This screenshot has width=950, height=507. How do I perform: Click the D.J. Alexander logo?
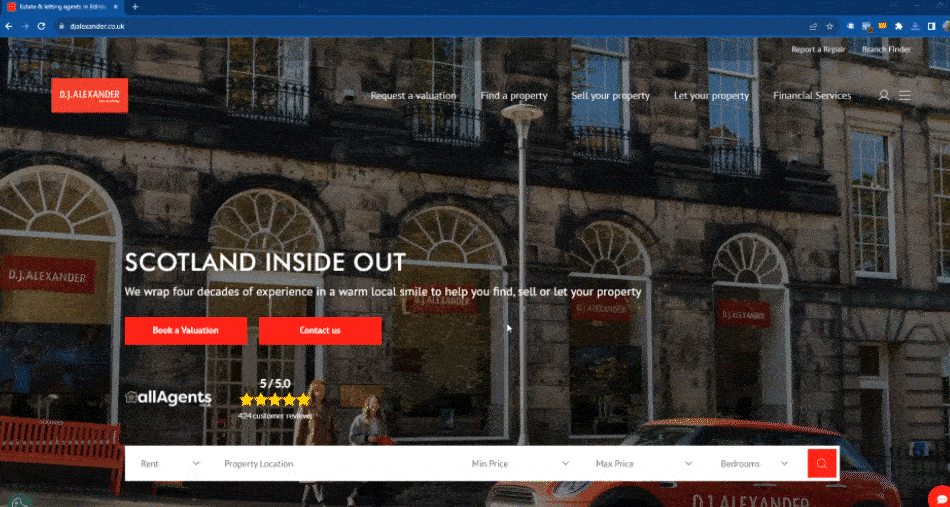90,95
